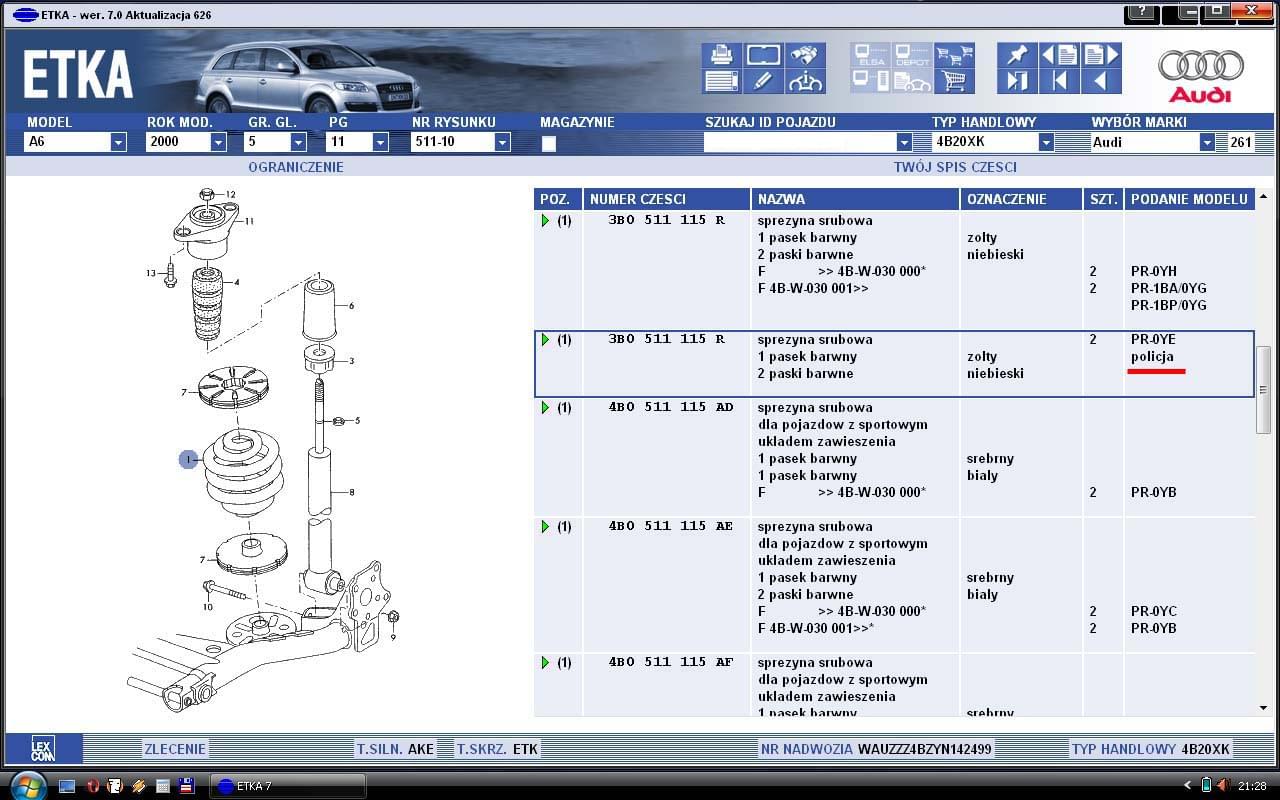Click the NUMER CZESCI column header
The width and height of the screenshot is (1280, 800).
click(x=667, y=199)
